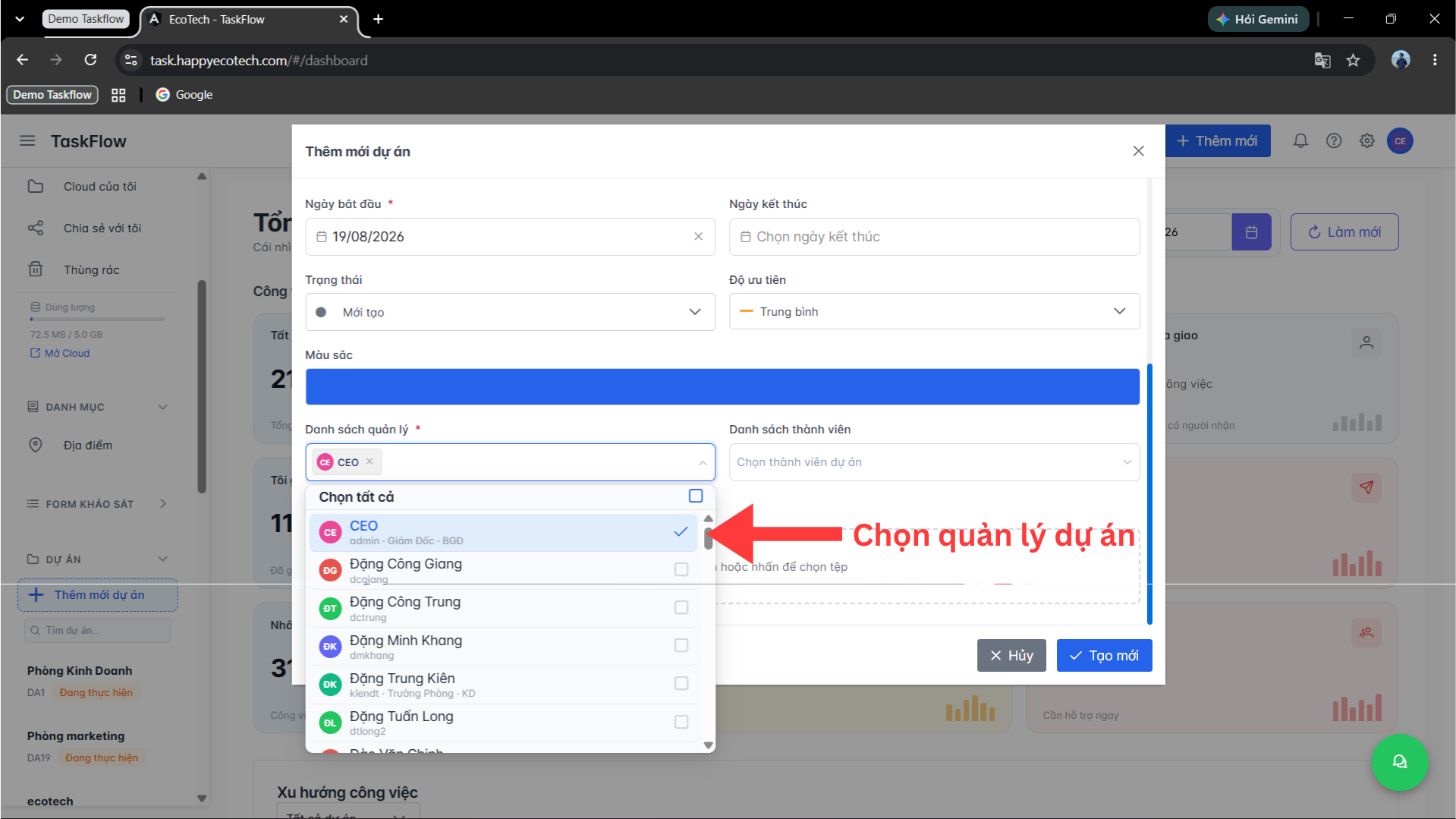Viewport: 1456px width, 819px height.
Task: Bookmark this page with the star icon
Action: tap(1353, 60)
